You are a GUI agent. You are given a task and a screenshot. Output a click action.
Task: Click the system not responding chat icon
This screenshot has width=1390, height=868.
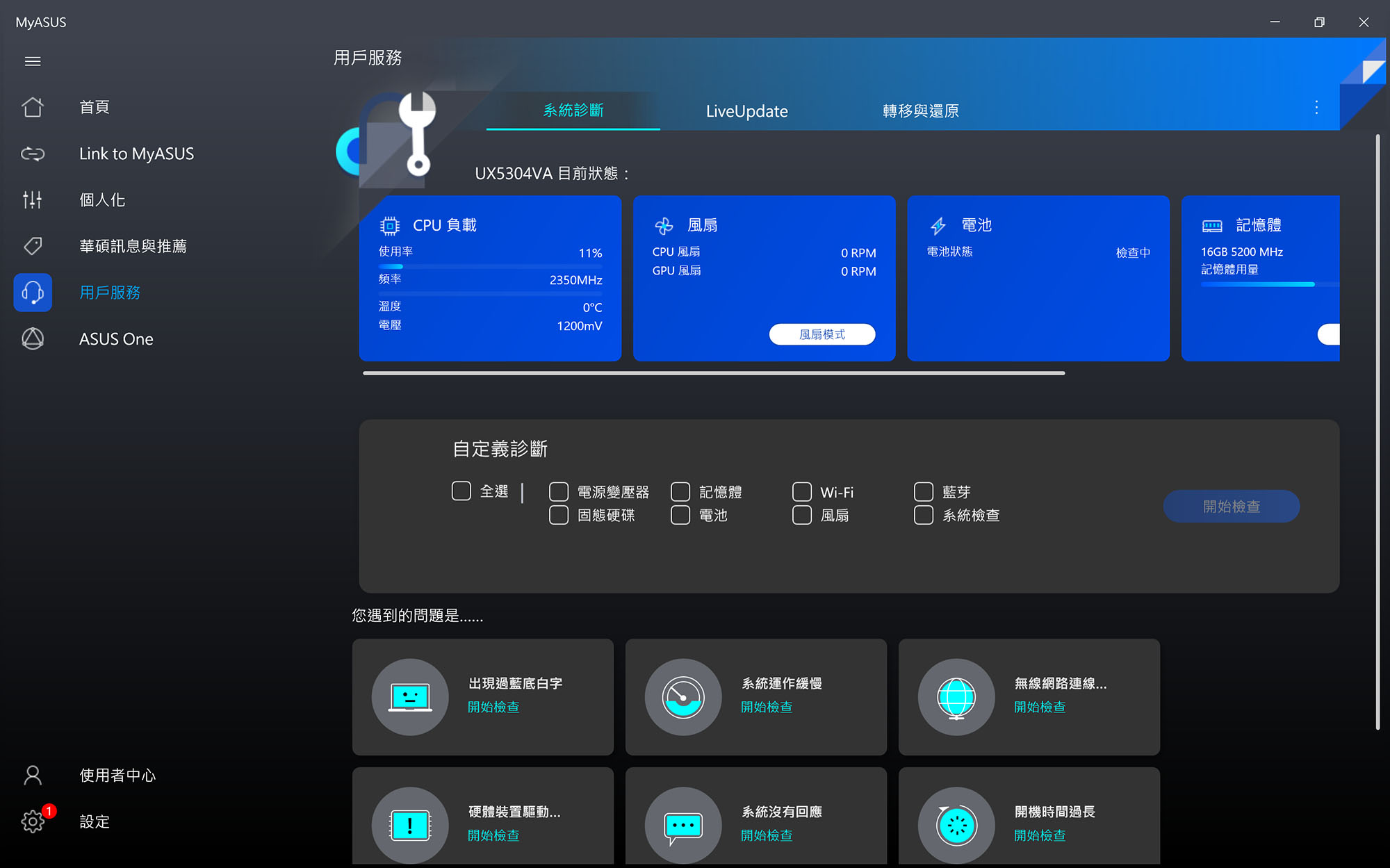pos(683,826)
